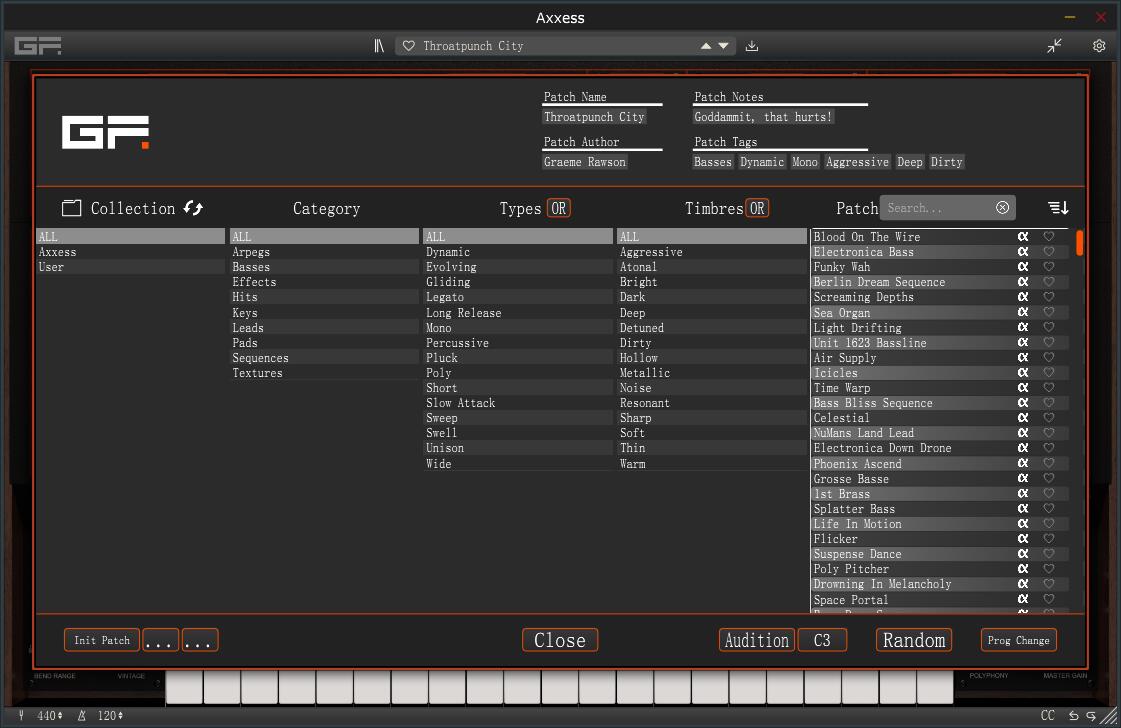Image resolution: width=1121 pixels, height=728 pixels.
Task: Go to next patch with down arrow
Action: coord(724,46)
